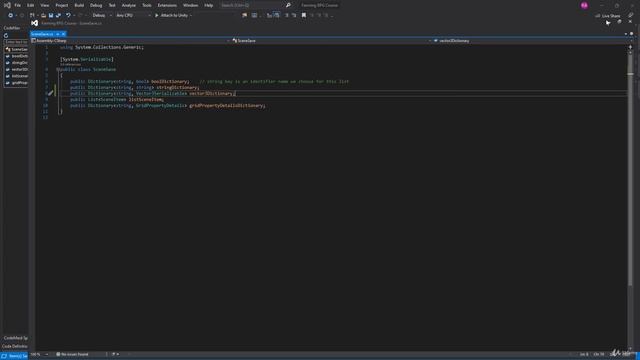Open the SceneSave type navigation dropdown
Viewport: 640px width, 360px height.
pyautogui.click(x=331, y=41)
